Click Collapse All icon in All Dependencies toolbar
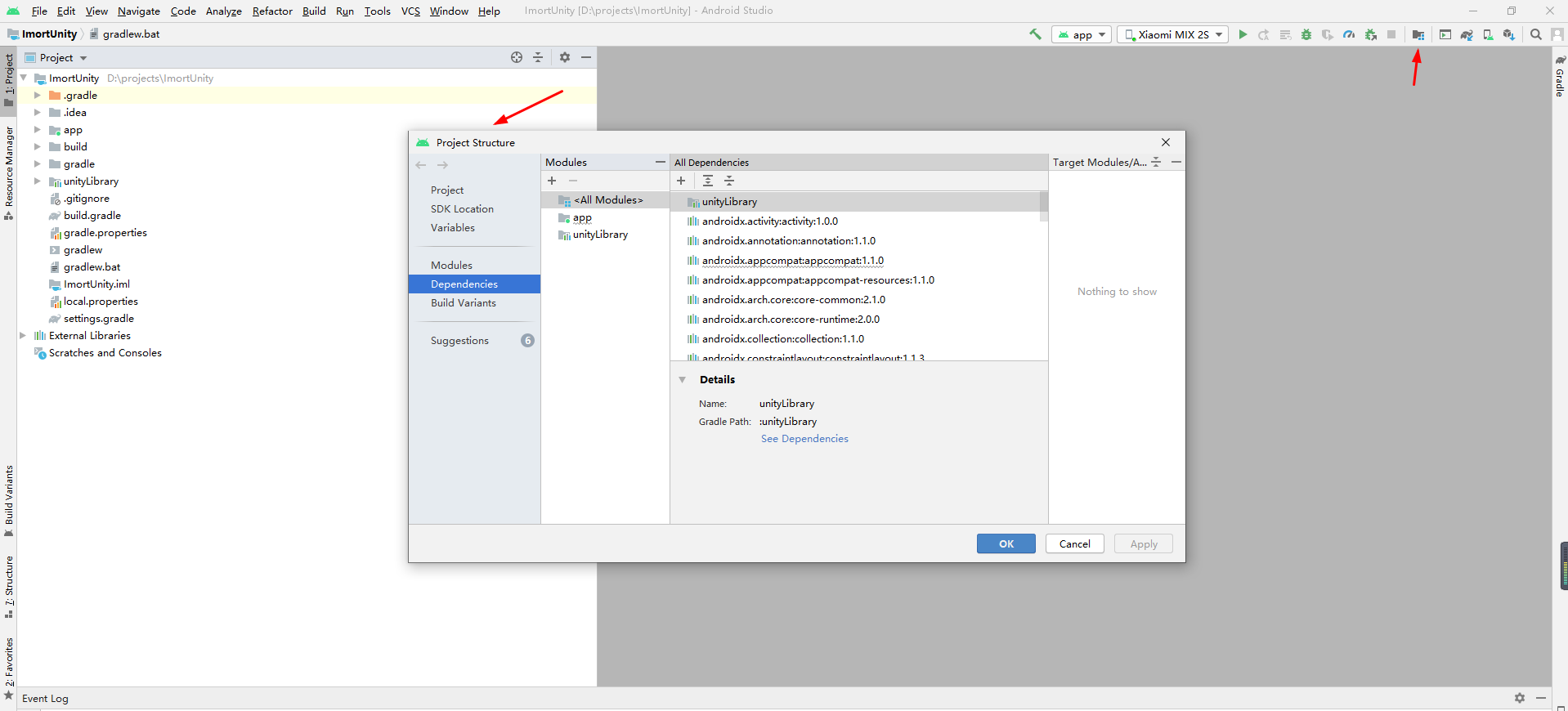1568x711 pixels. click(729, 181)
